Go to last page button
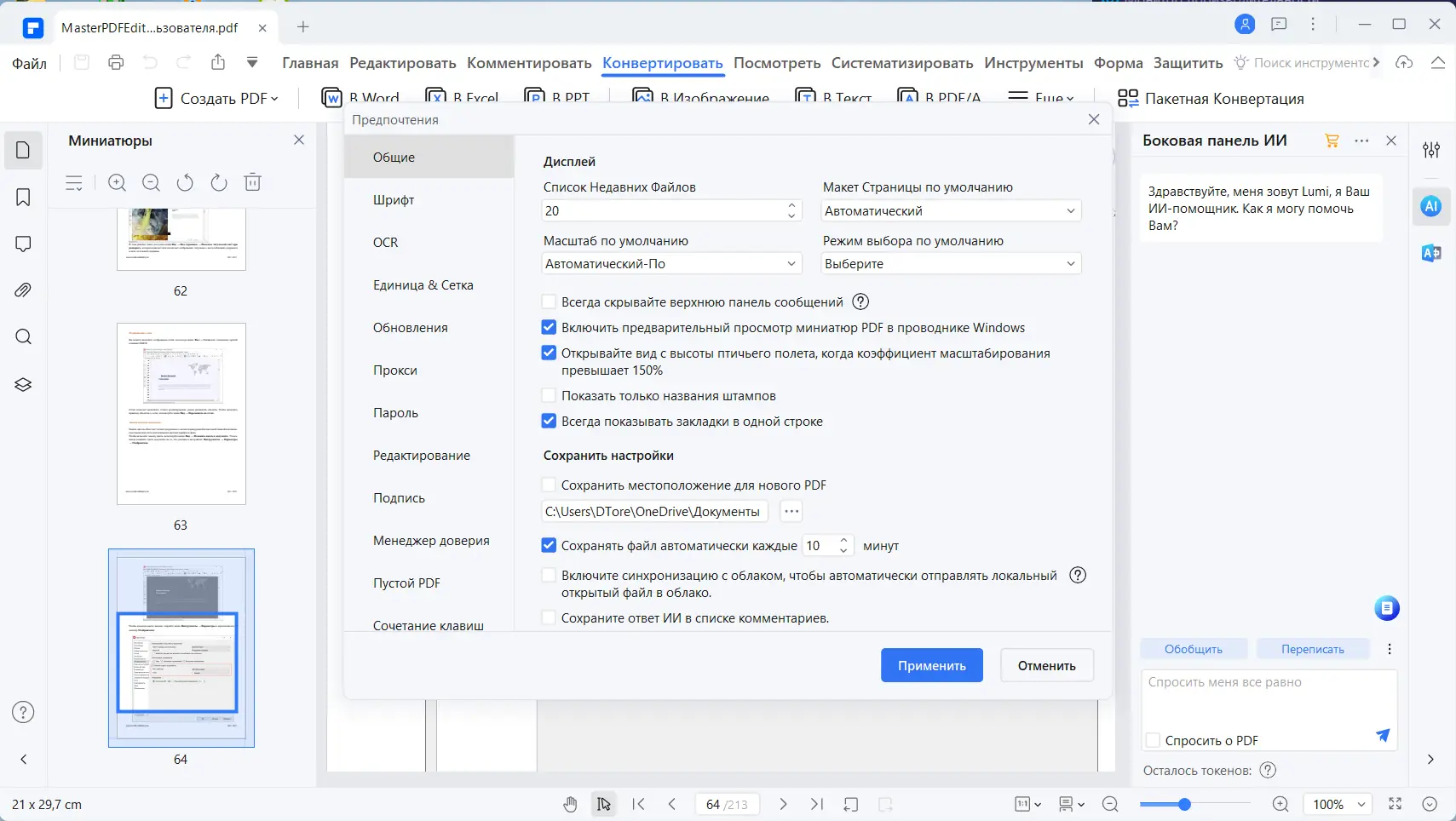Image resolution: width=1456 pixels, height=821 pixels. tap(817, 804)
